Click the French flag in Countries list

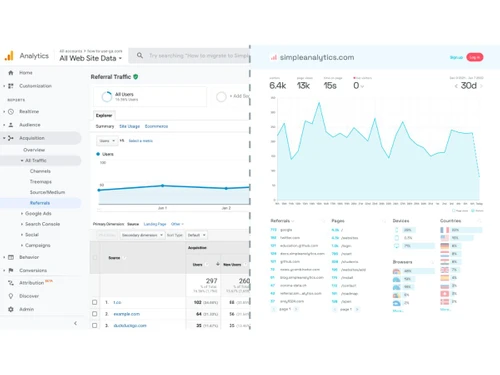[x=445, y=230]
